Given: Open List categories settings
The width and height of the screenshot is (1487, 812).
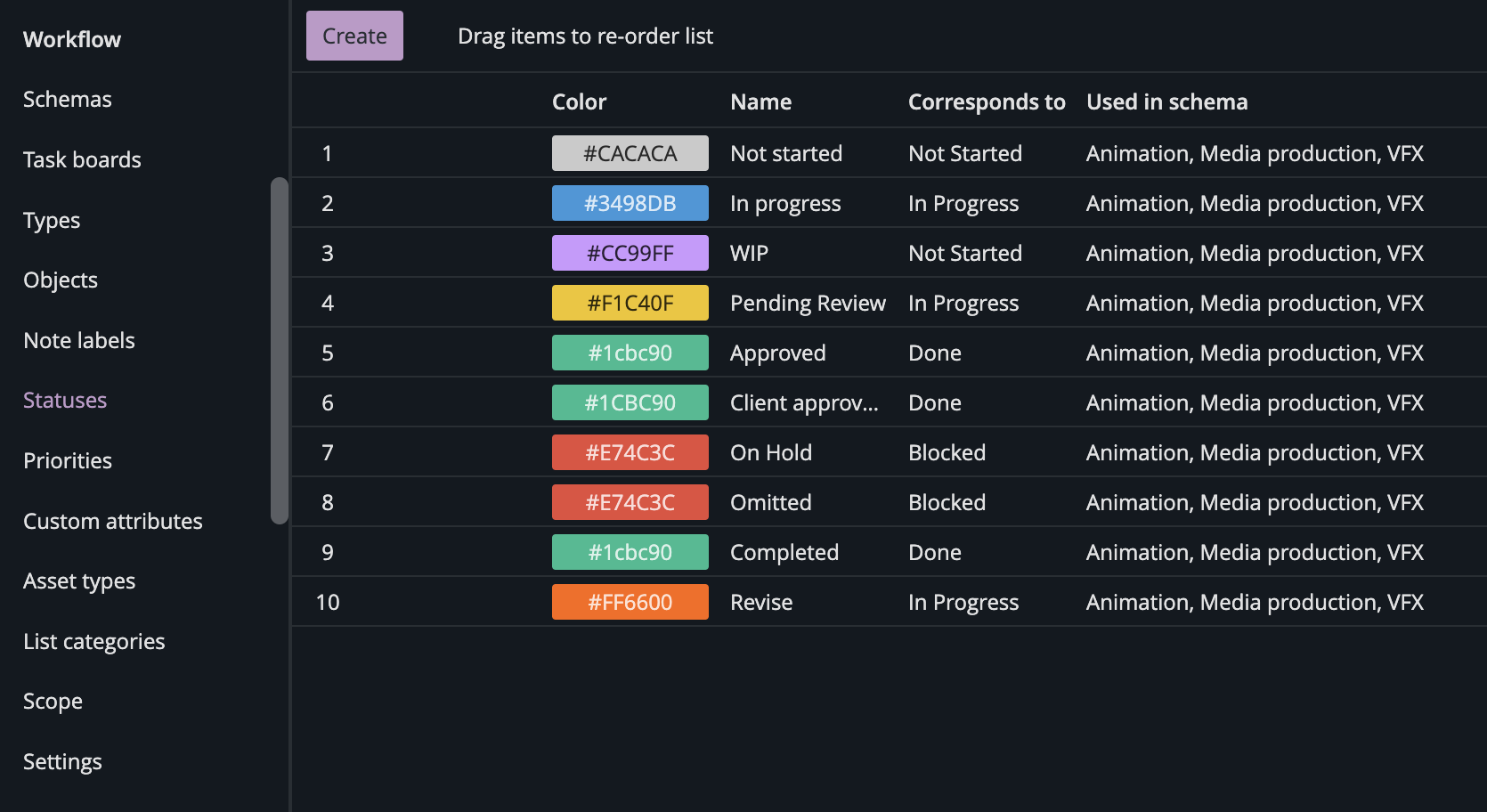Looking at the screenshot, I should coord(94,641).
